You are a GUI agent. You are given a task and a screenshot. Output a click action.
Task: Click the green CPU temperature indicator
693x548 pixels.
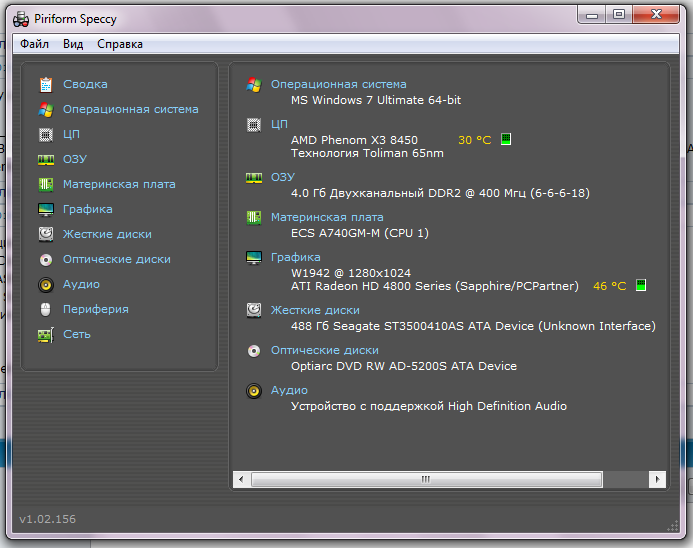click(506, 140)
